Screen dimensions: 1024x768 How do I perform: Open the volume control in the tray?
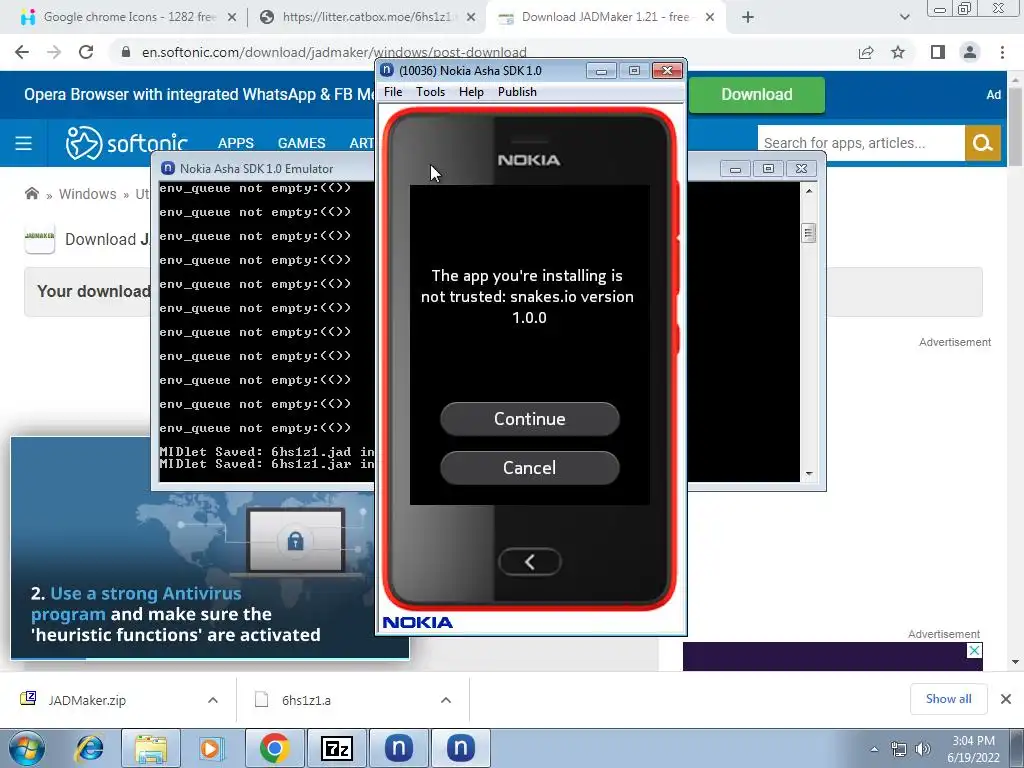(923, 749)
